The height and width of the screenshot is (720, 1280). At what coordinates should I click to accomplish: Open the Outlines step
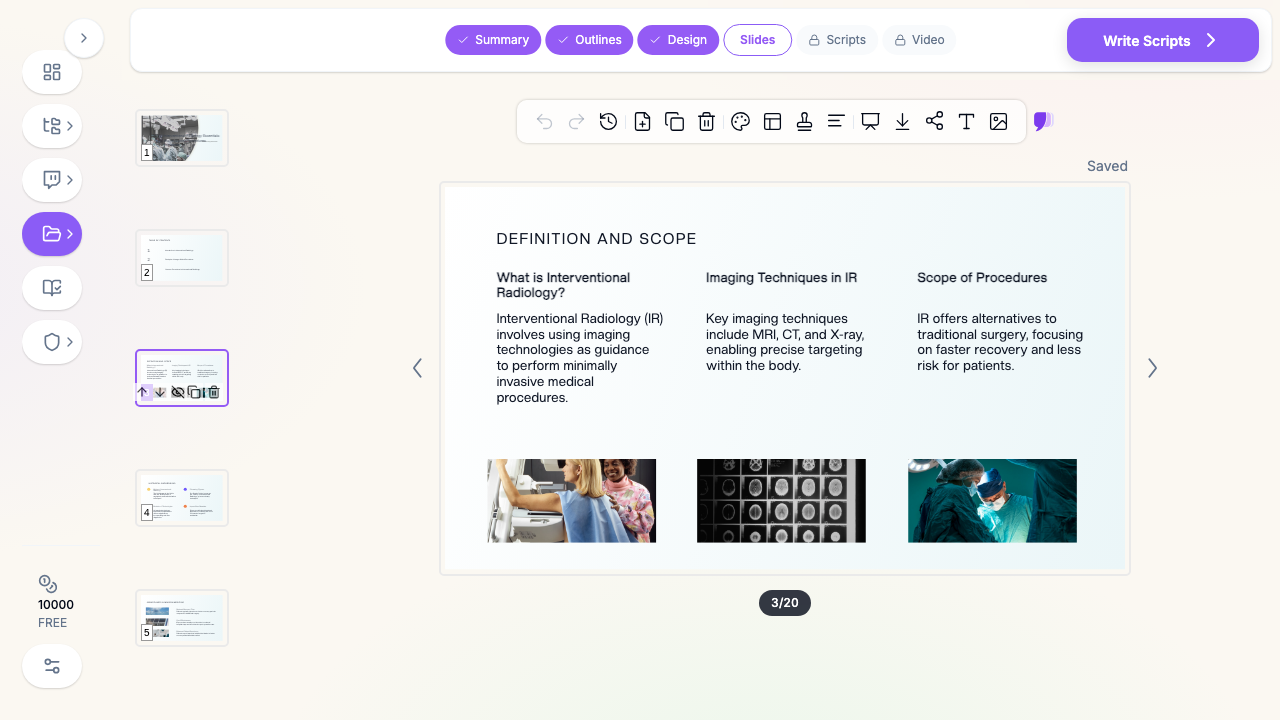click(589, 40)
